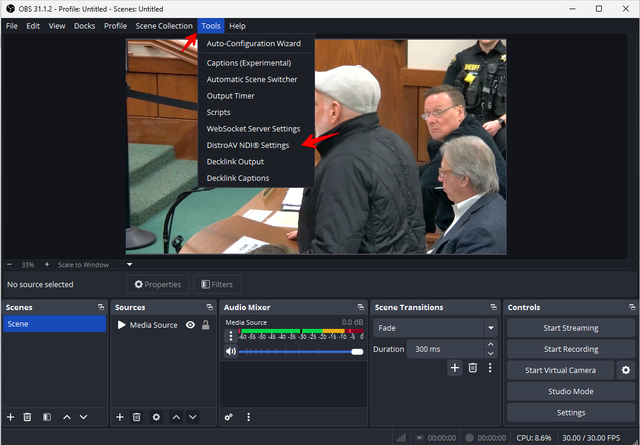Screen dimensions: 640x445
Task: Open the Docks menu
Action: coord(84,26)
